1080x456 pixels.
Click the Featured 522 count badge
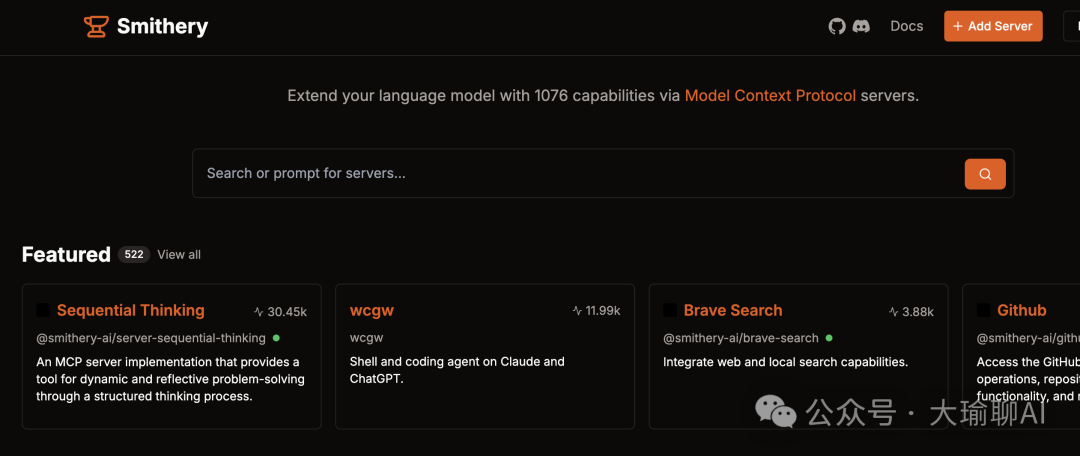click(x=134, y=255)
